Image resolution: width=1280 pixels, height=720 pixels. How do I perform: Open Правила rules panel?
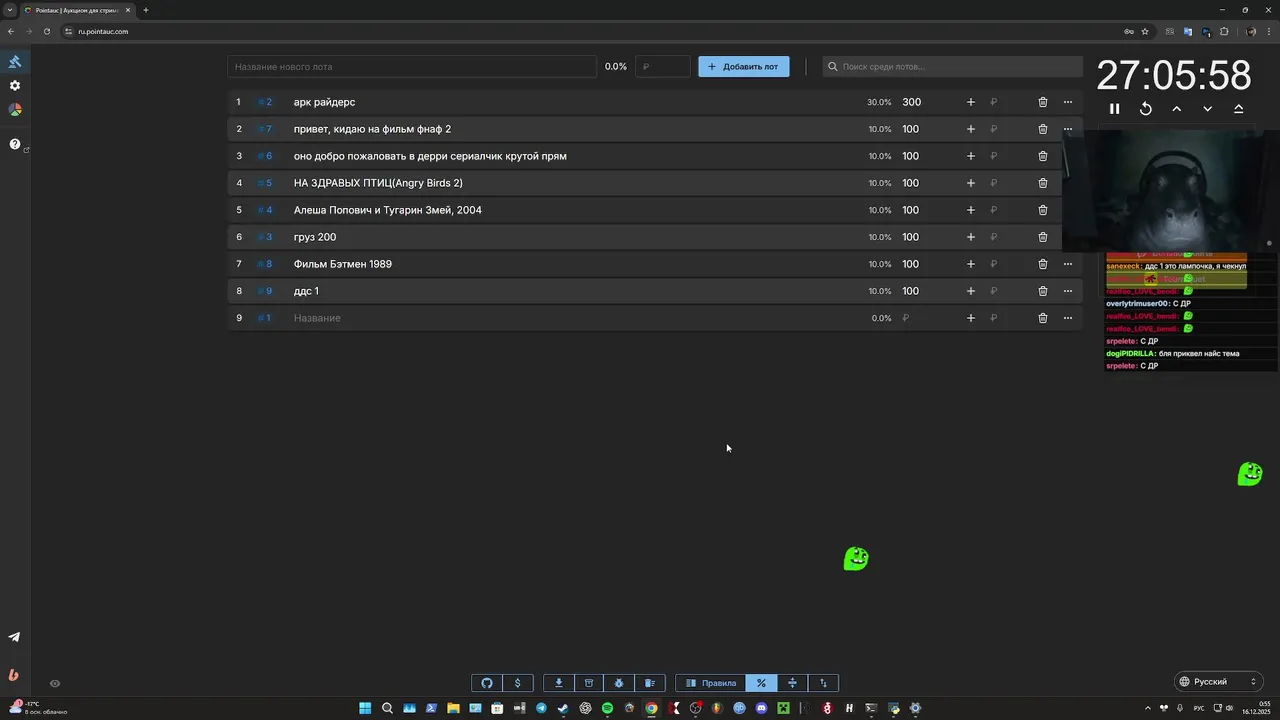711,683
